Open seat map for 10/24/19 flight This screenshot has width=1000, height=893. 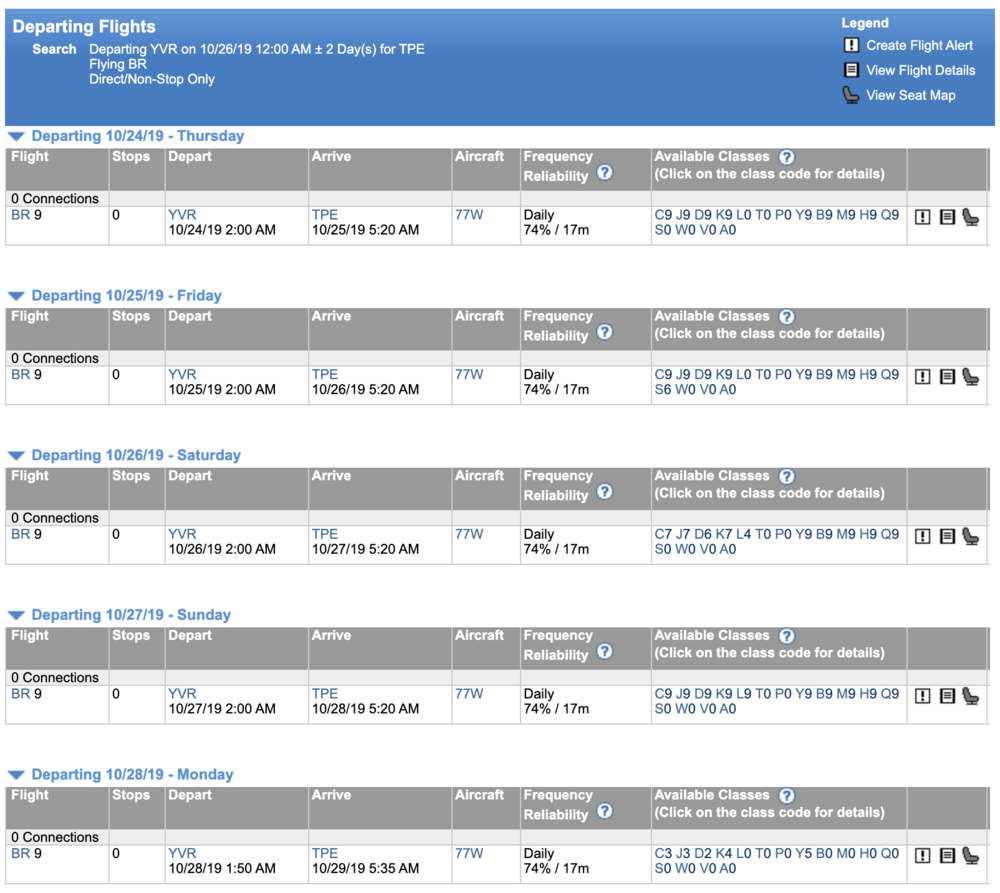[970, 217]
